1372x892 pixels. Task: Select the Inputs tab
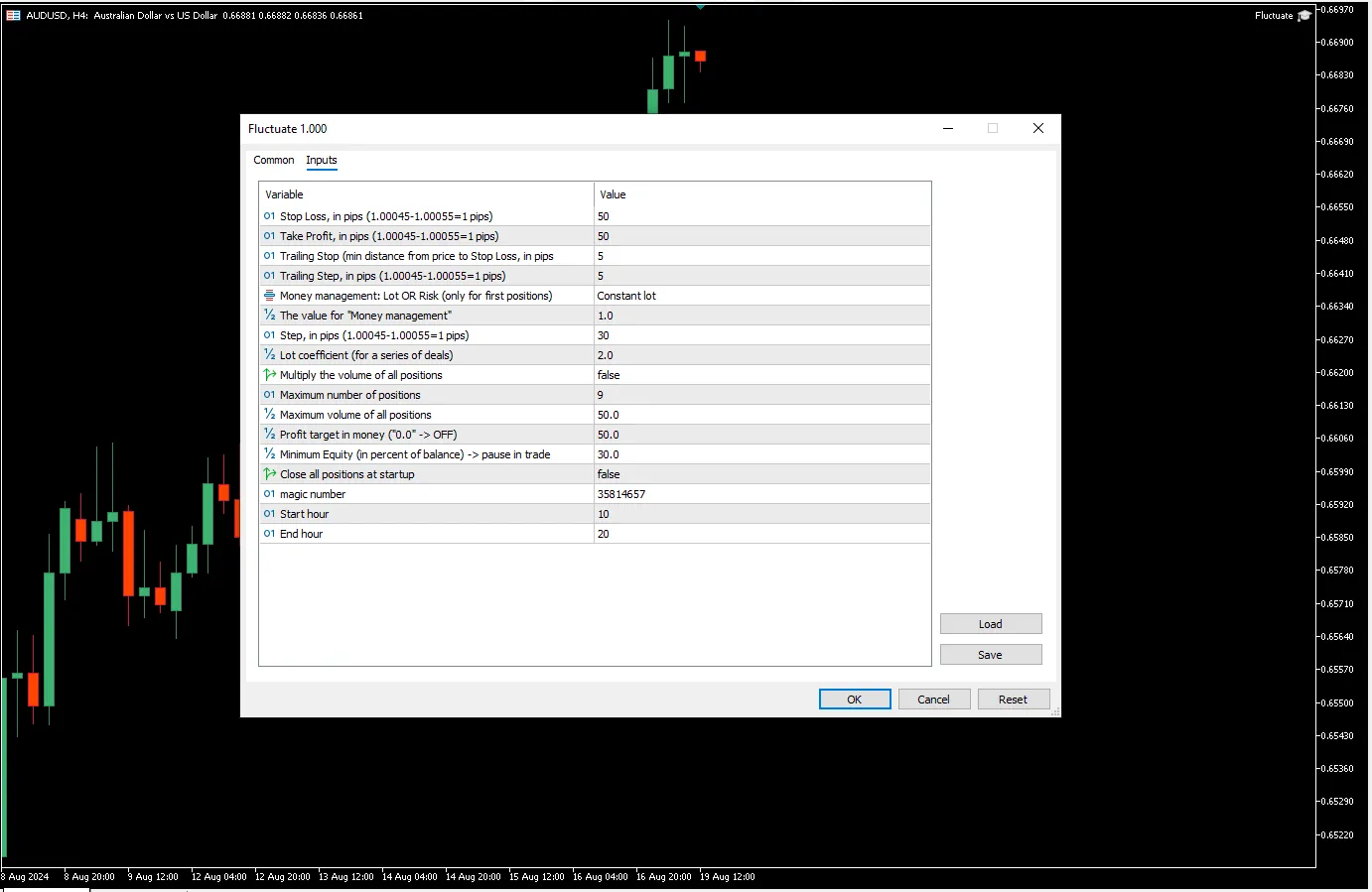(x=321, y=160)
